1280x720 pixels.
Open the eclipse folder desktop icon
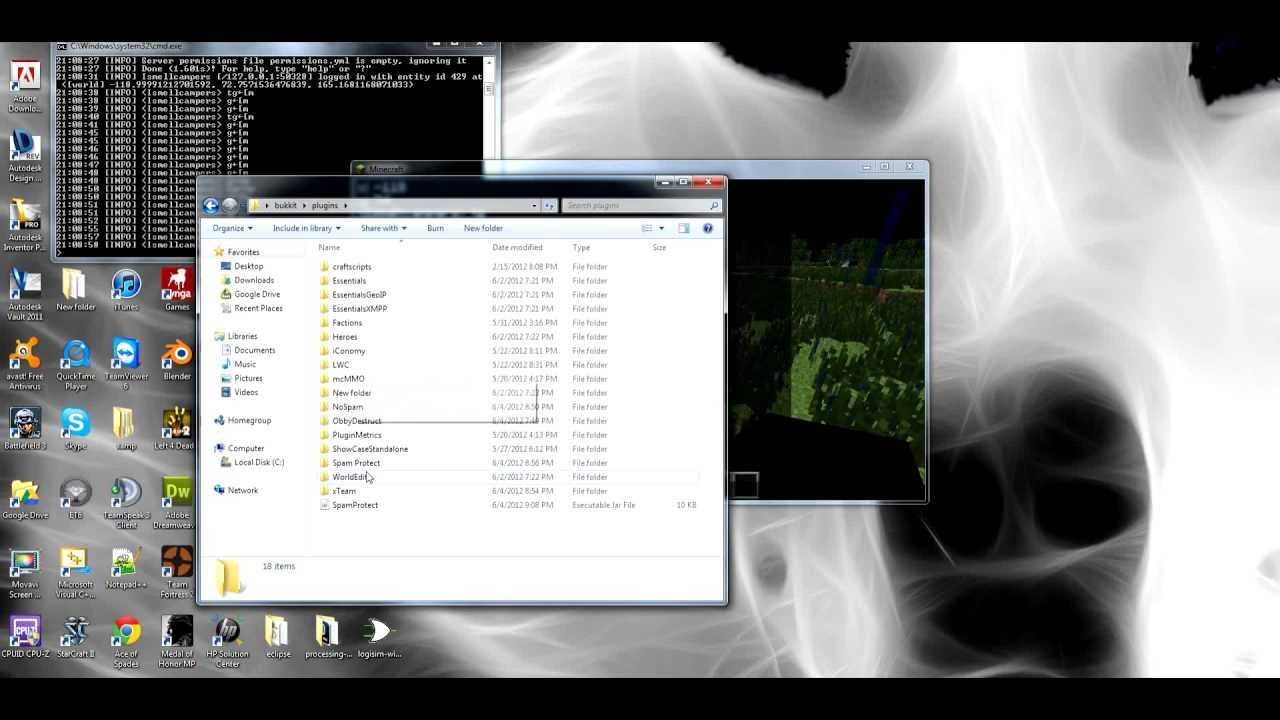[278, 637]
